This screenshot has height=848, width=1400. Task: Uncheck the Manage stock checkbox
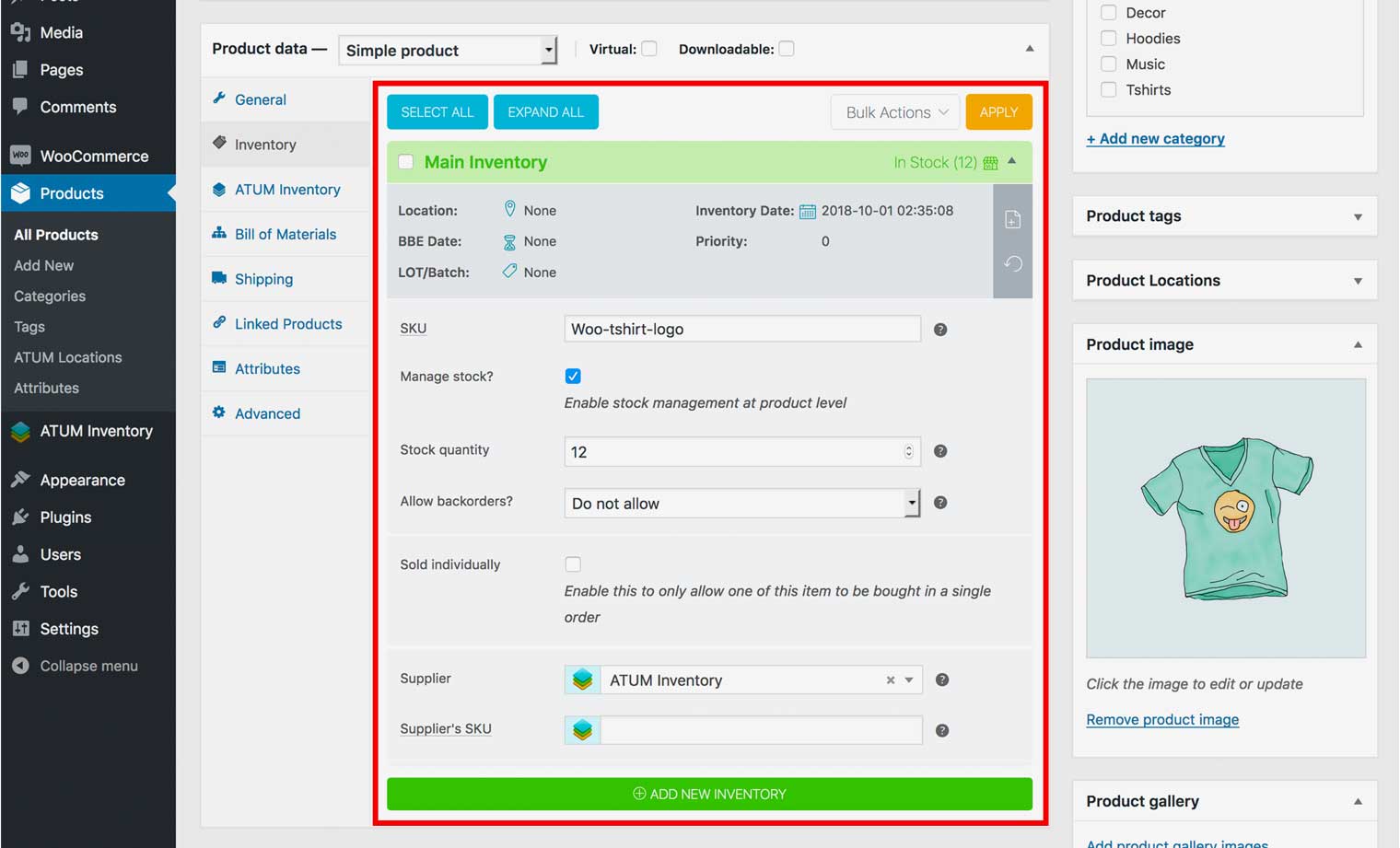click(573, 376)
